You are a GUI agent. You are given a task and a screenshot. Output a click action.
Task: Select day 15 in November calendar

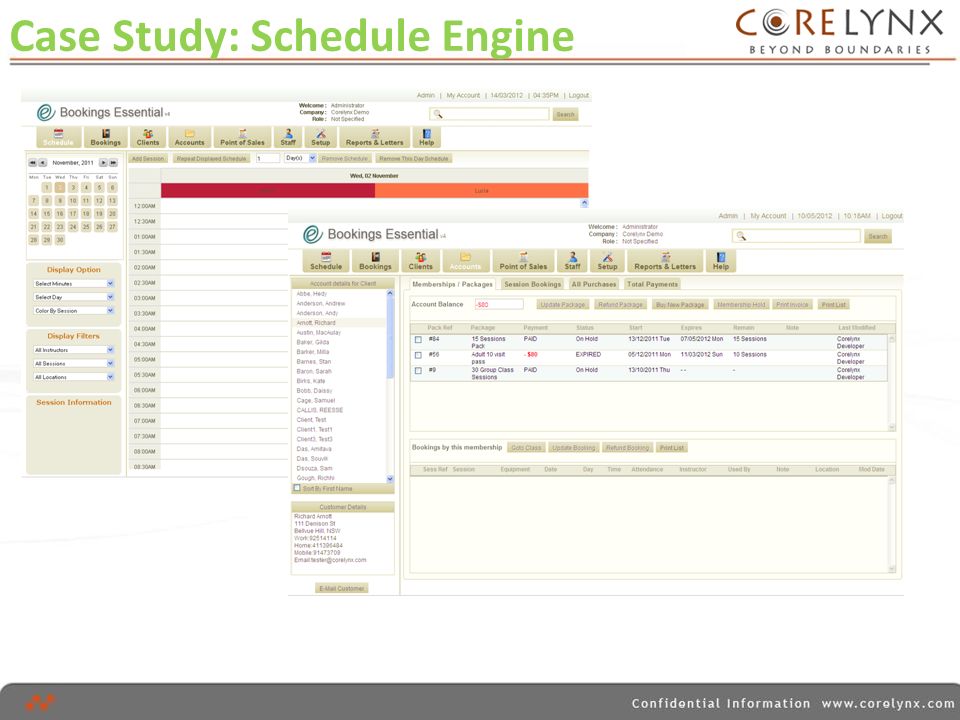(x=47, y=214)
